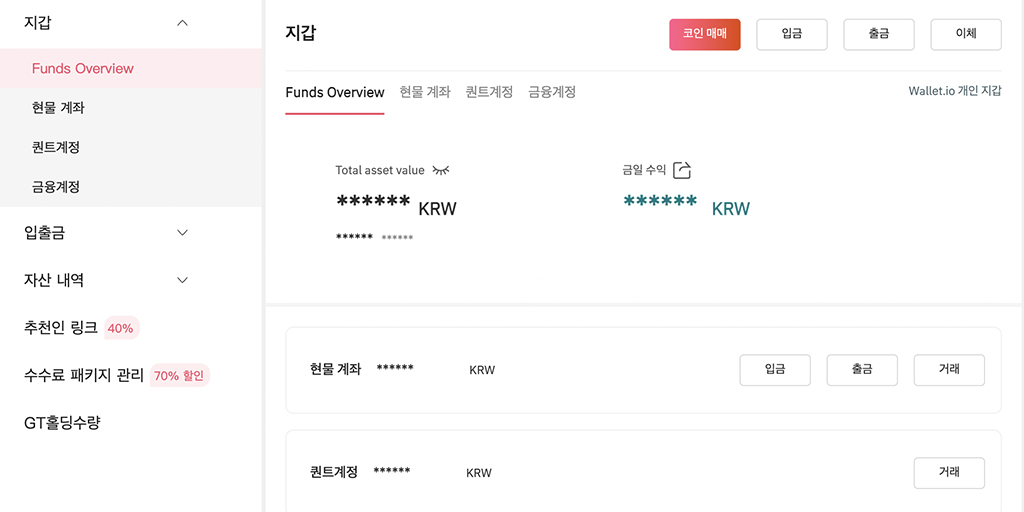Open 금융계정 in the sidebar
Image resolution: width=1024 pixels, height=512 pixels.
click(56, 186)
